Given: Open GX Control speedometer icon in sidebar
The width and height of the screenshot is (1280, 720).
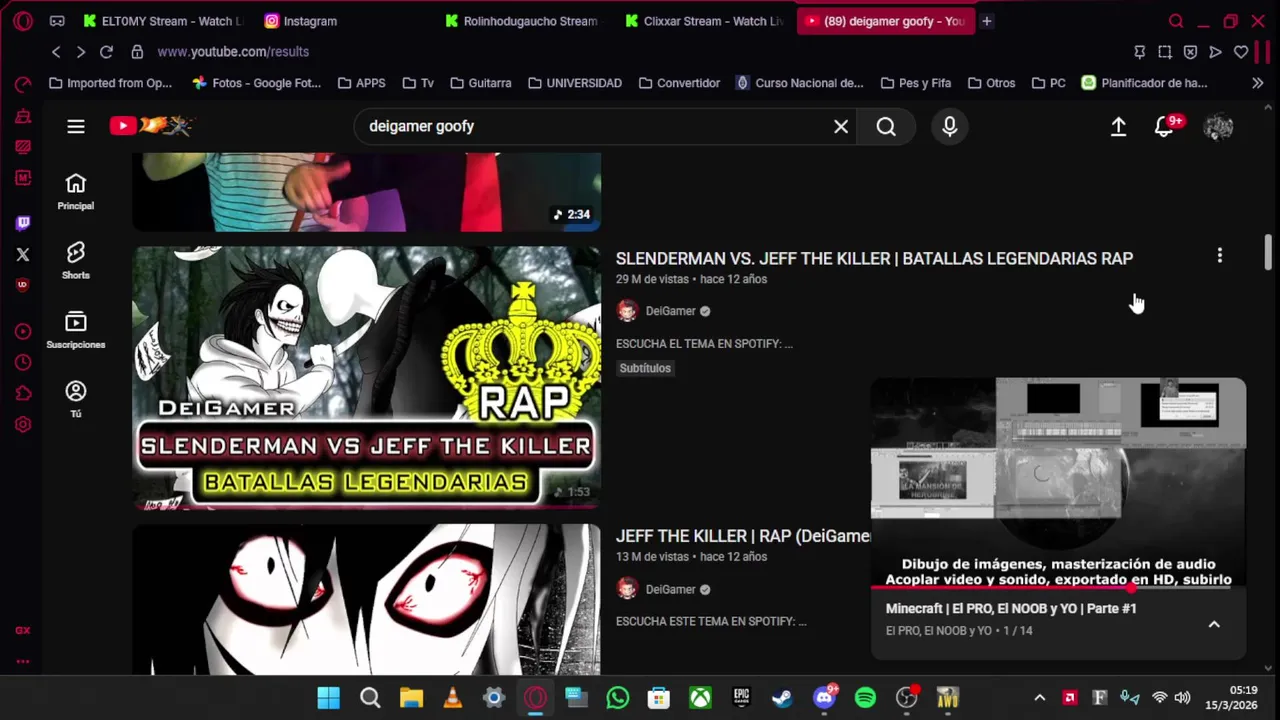Looking at the screenshot, I should 23,85.
